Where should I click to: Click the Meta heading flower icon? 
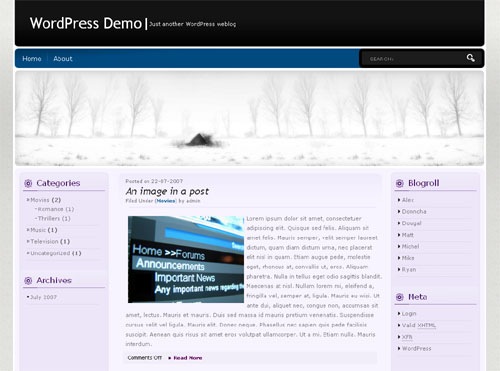pyautogui.click(x=400, y=297)
